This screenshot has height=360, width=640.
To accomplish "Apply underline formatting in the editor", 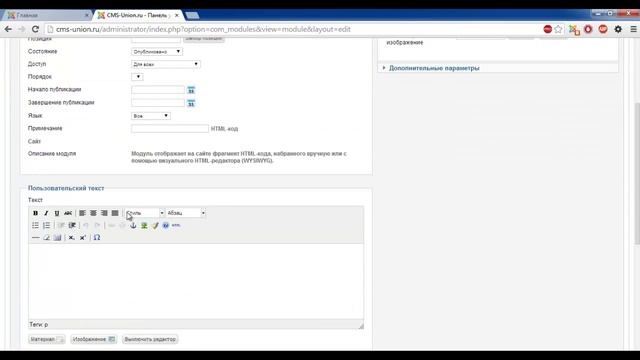I will 57,213.
